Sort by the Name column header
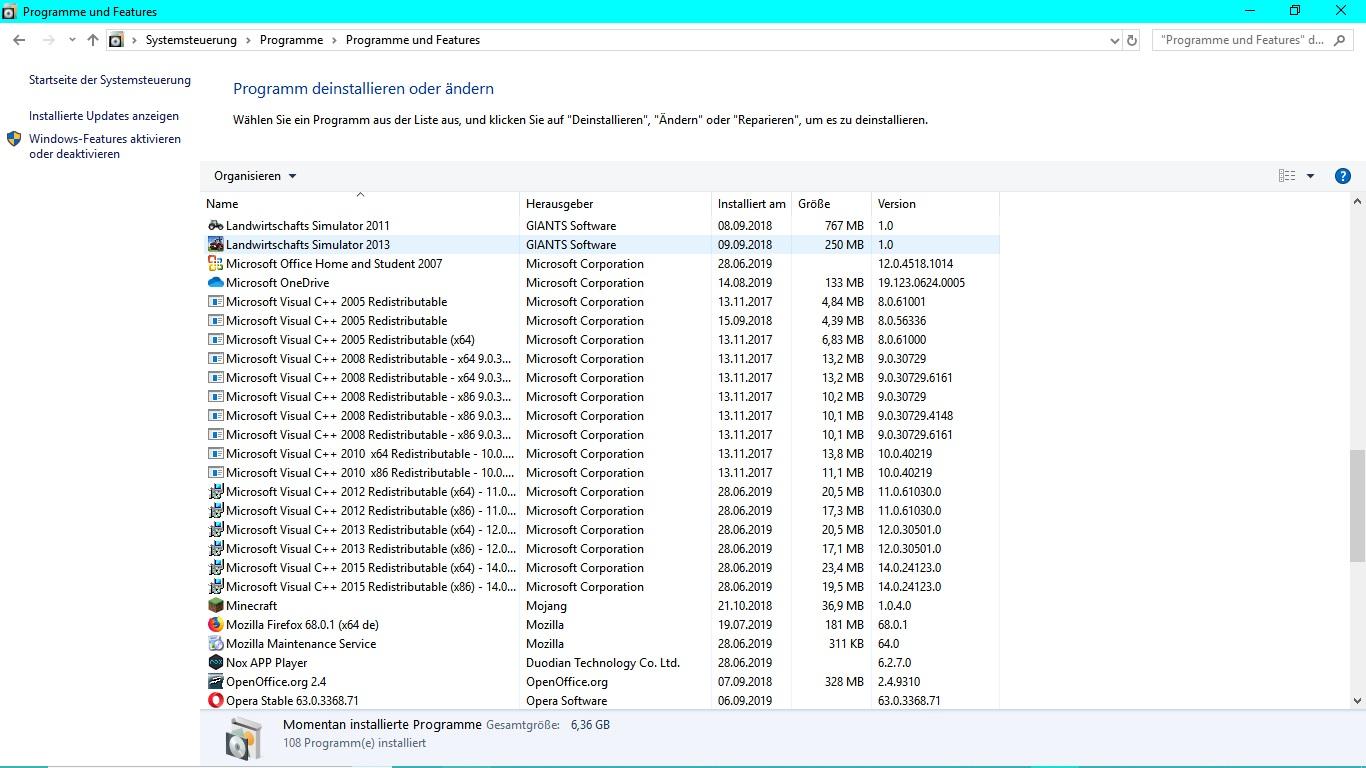 (360, 204)
